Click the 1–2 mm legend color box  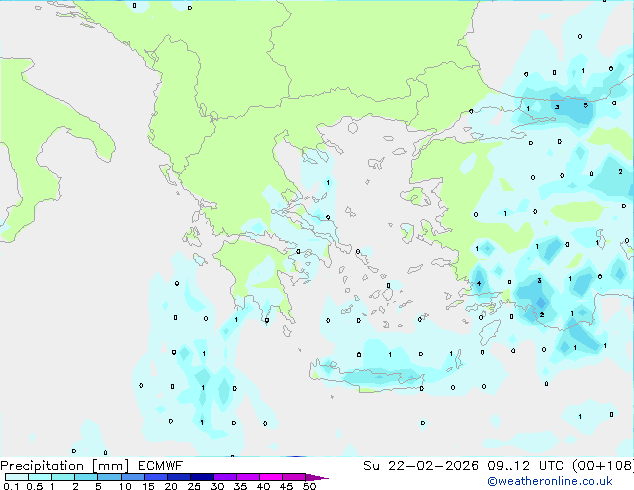pyautogui.click(x=63, y=477)
